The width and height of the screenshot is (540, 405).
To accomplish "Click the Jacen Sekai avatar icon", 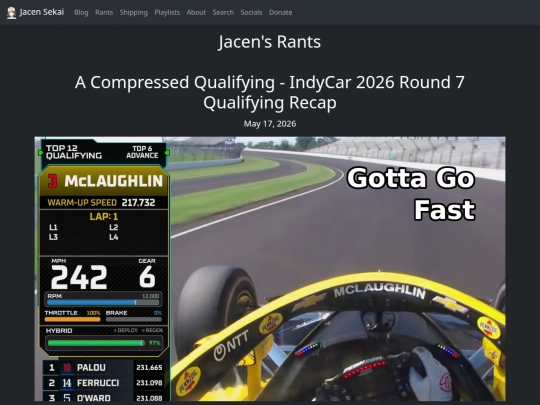I will (x=12, y=13).
